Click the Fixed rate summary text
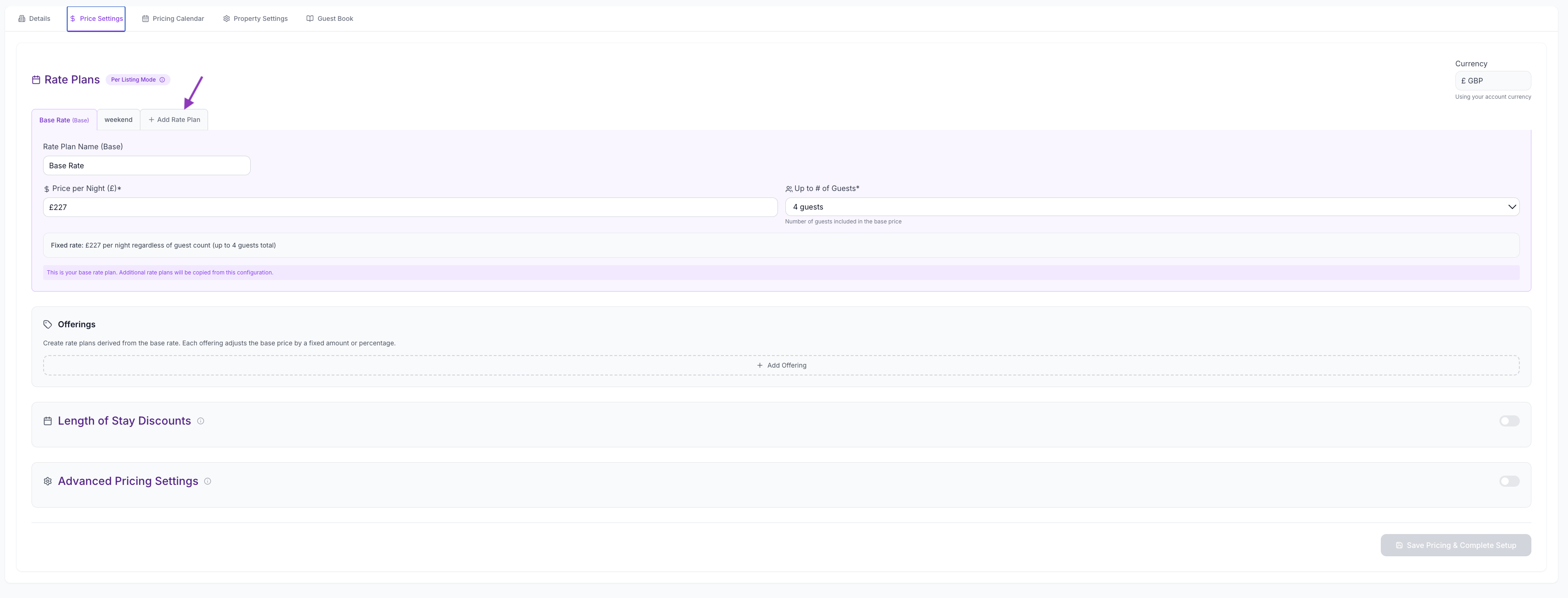This screenshot has height=598, width=1568. [163, 245]
